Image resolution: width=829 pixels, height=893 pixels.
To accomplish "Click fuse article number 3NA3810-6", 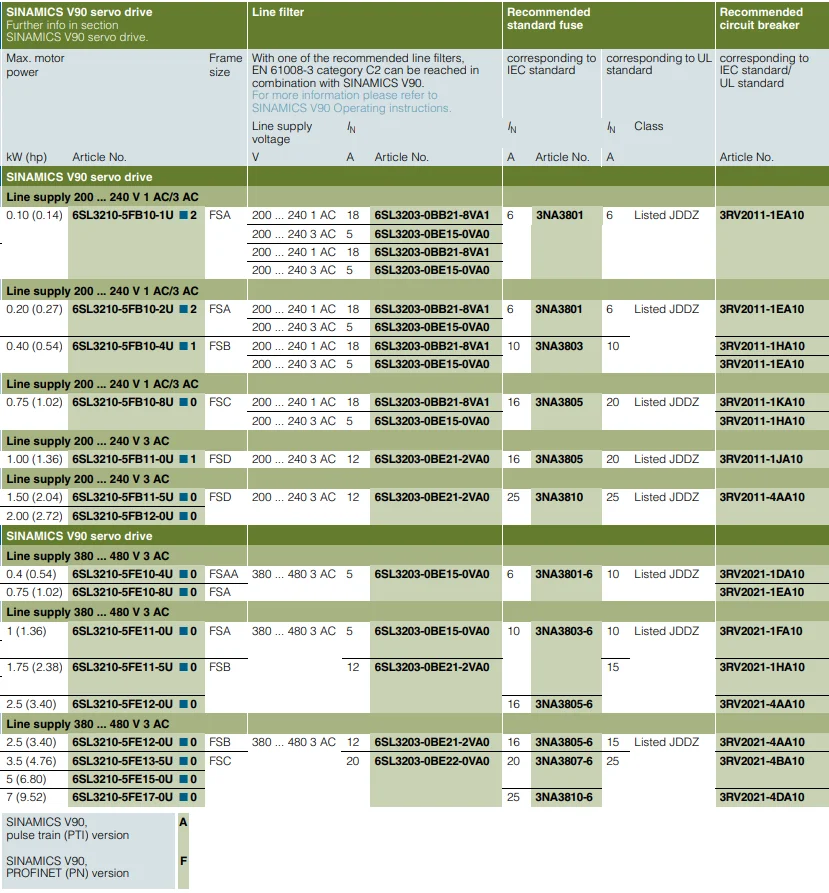I will click(x=564, y=797).
